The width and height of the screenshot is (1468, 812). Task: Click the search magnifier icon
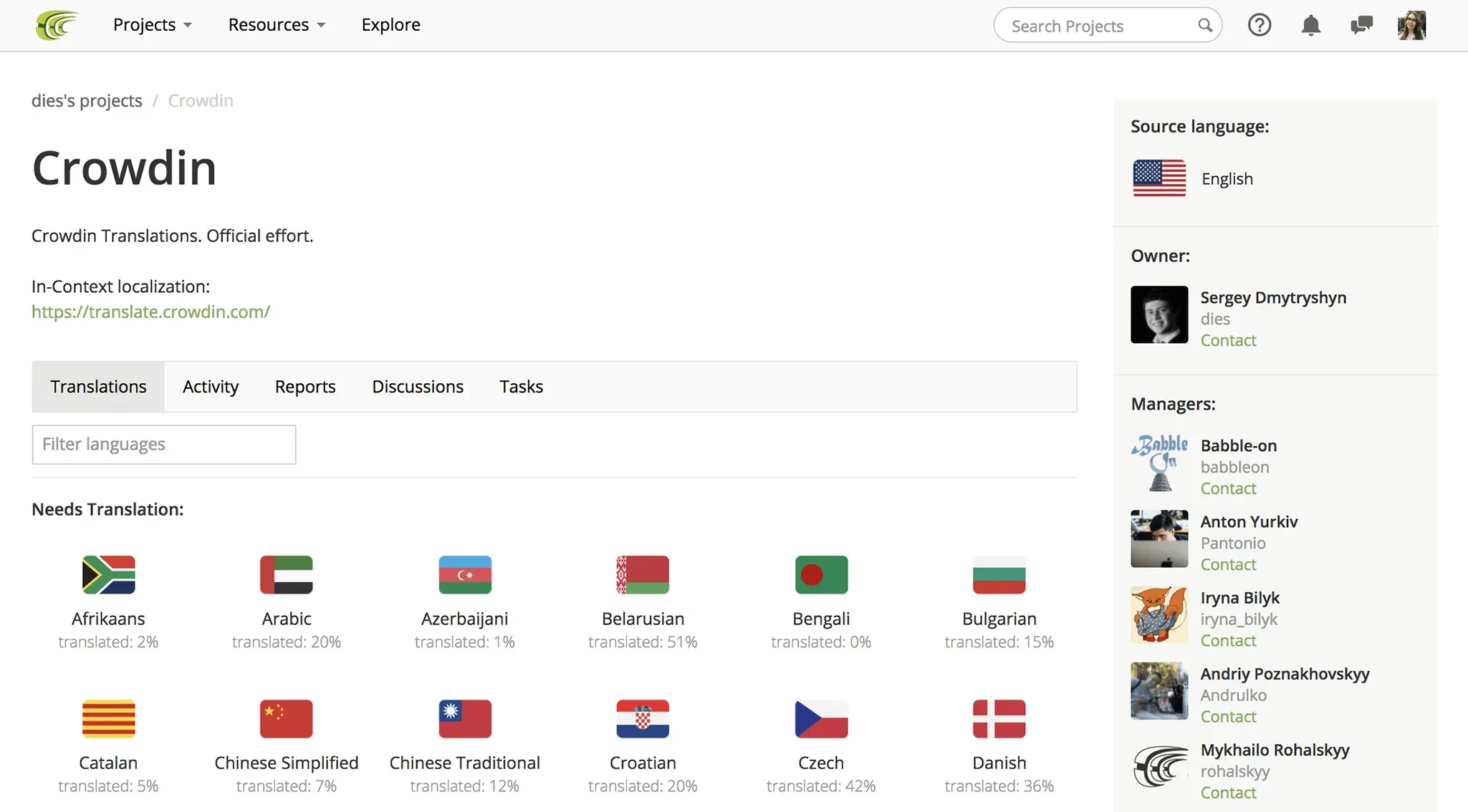(x=1205, y=25)
